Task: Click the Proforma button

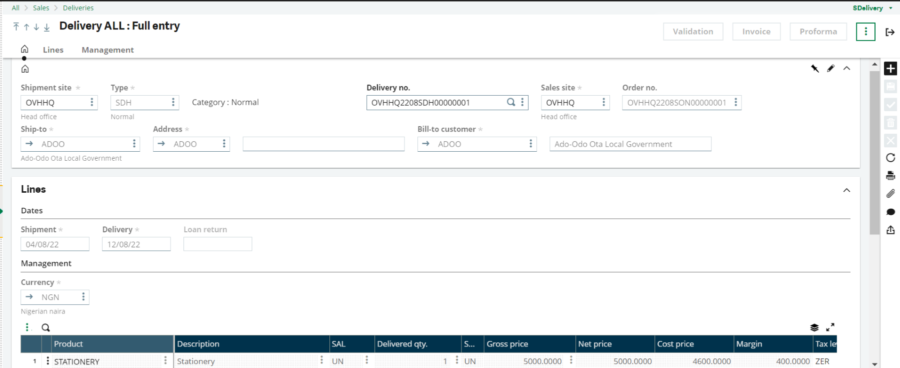Action: tap(818, 32)
